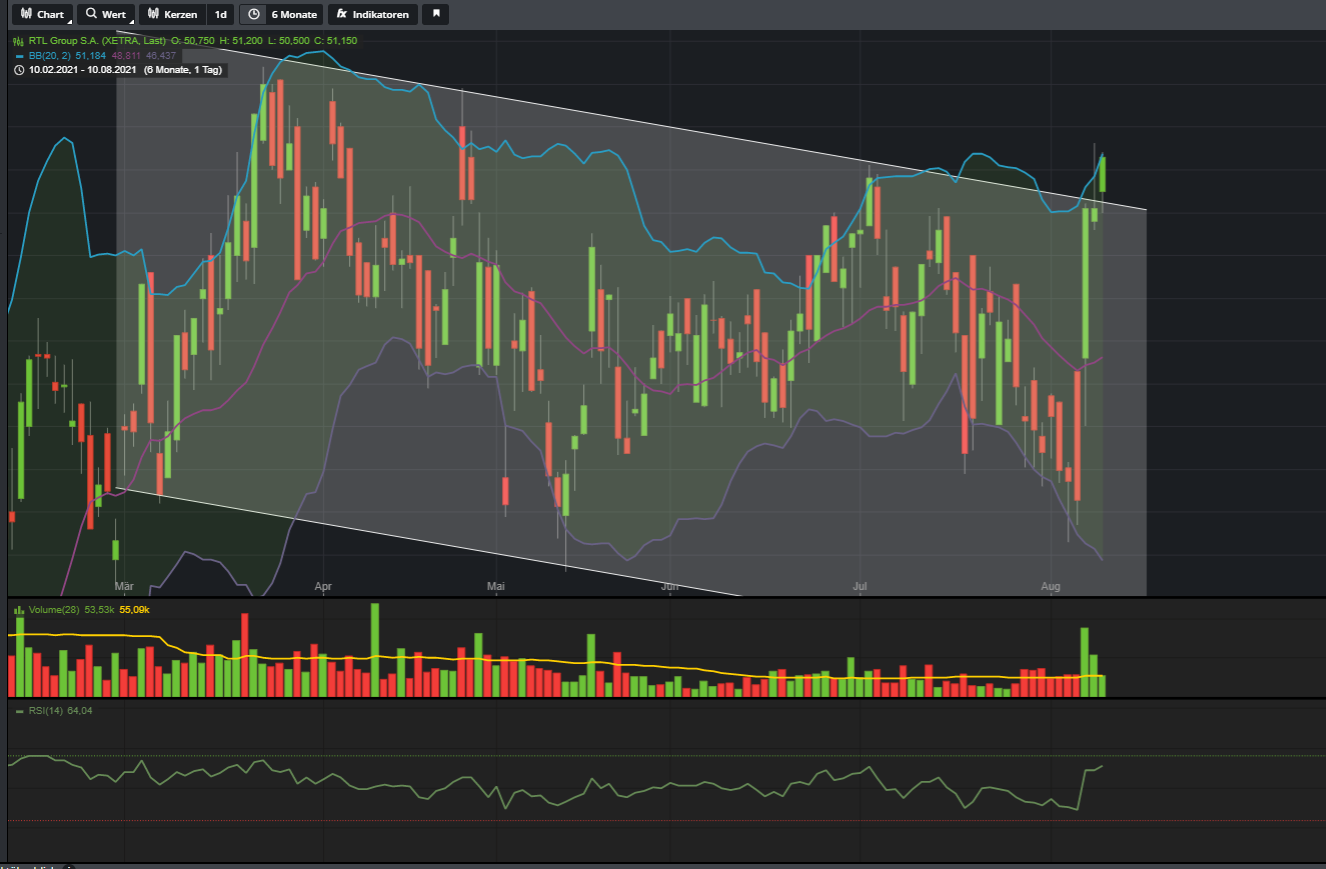The width and height of the screenshot is (1326, 869).
Task: Click the Jul month label on axis
Action: [x=859, y=587]
